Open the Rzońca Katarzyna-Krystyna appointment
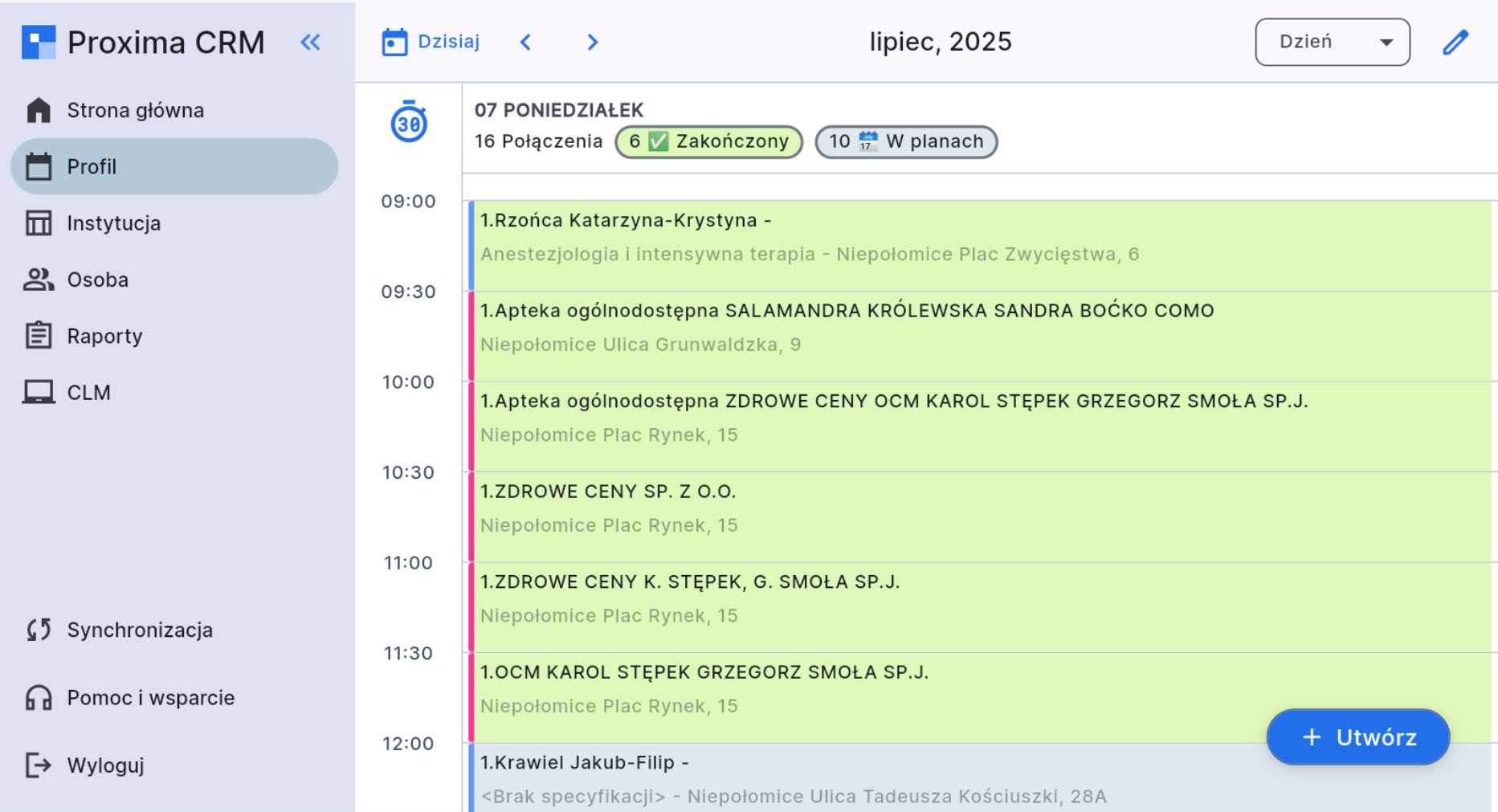1498x812 pixels. (803, 237)
